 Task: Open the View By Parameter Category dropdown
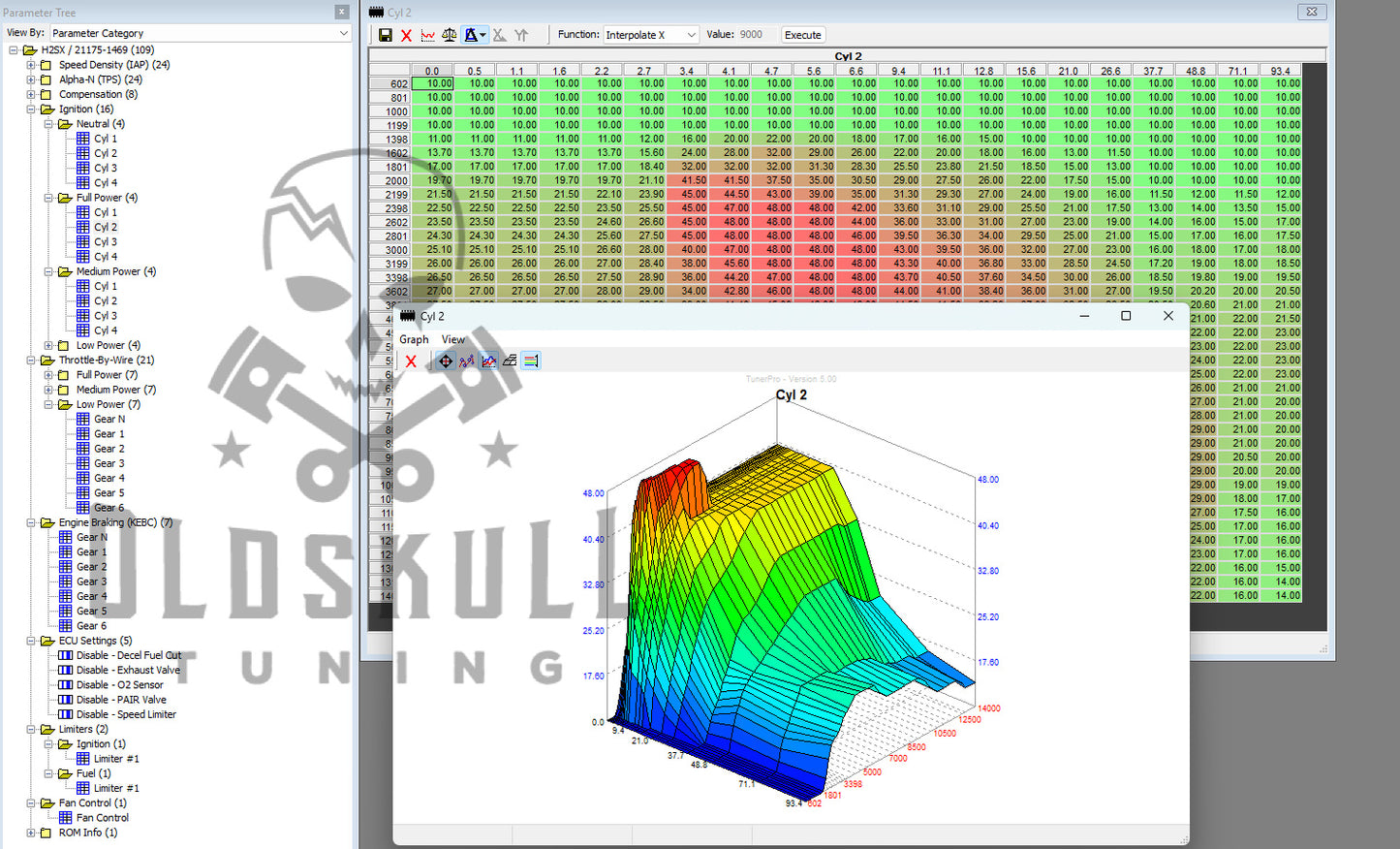click(201, 33)
